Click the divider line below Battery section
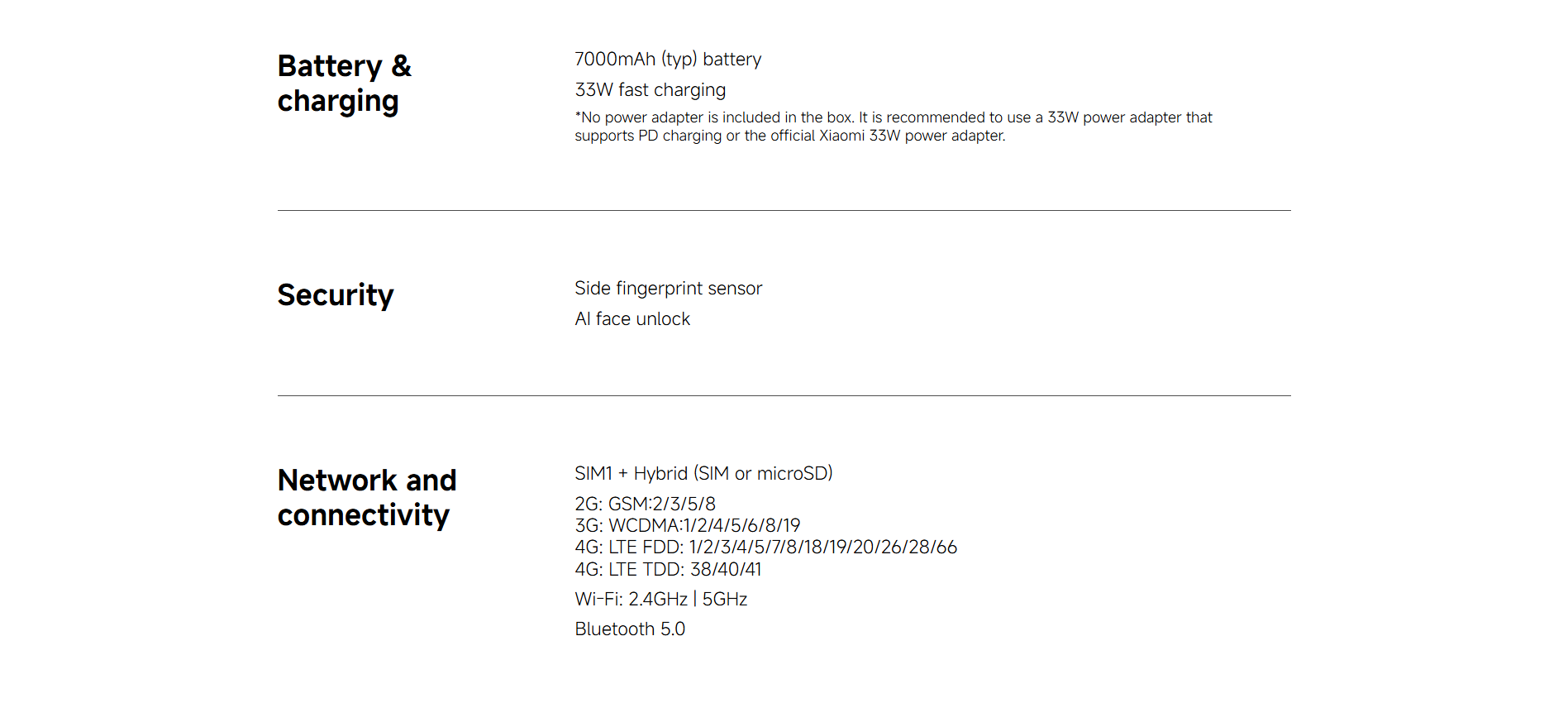1568x703 pixels. (784, 211)
